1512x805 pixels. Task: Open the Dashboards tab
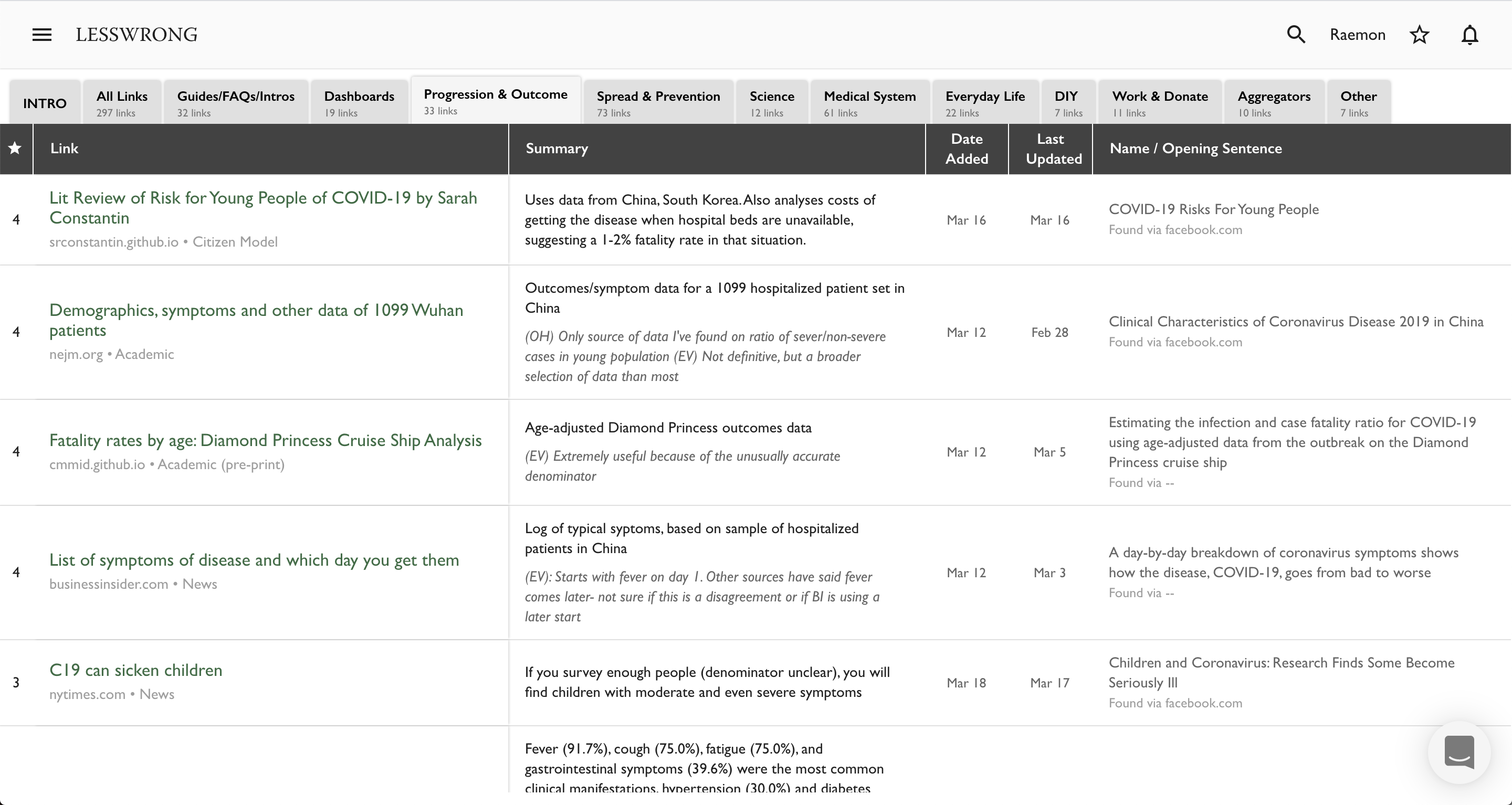(359, 103)
